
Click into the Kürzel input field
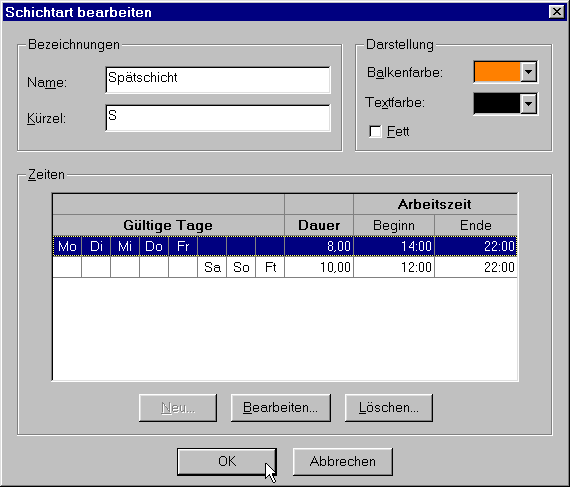pyautogui.click(x=218, y=118)
